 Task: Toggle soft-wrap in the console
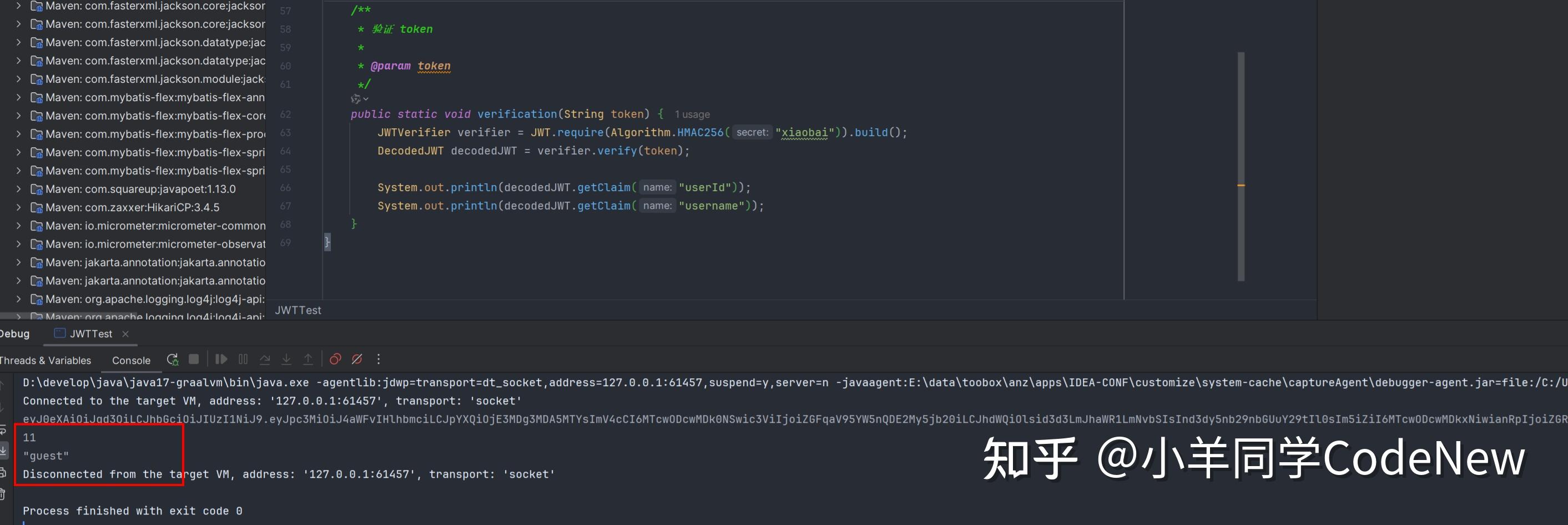[x=3, y=431]
